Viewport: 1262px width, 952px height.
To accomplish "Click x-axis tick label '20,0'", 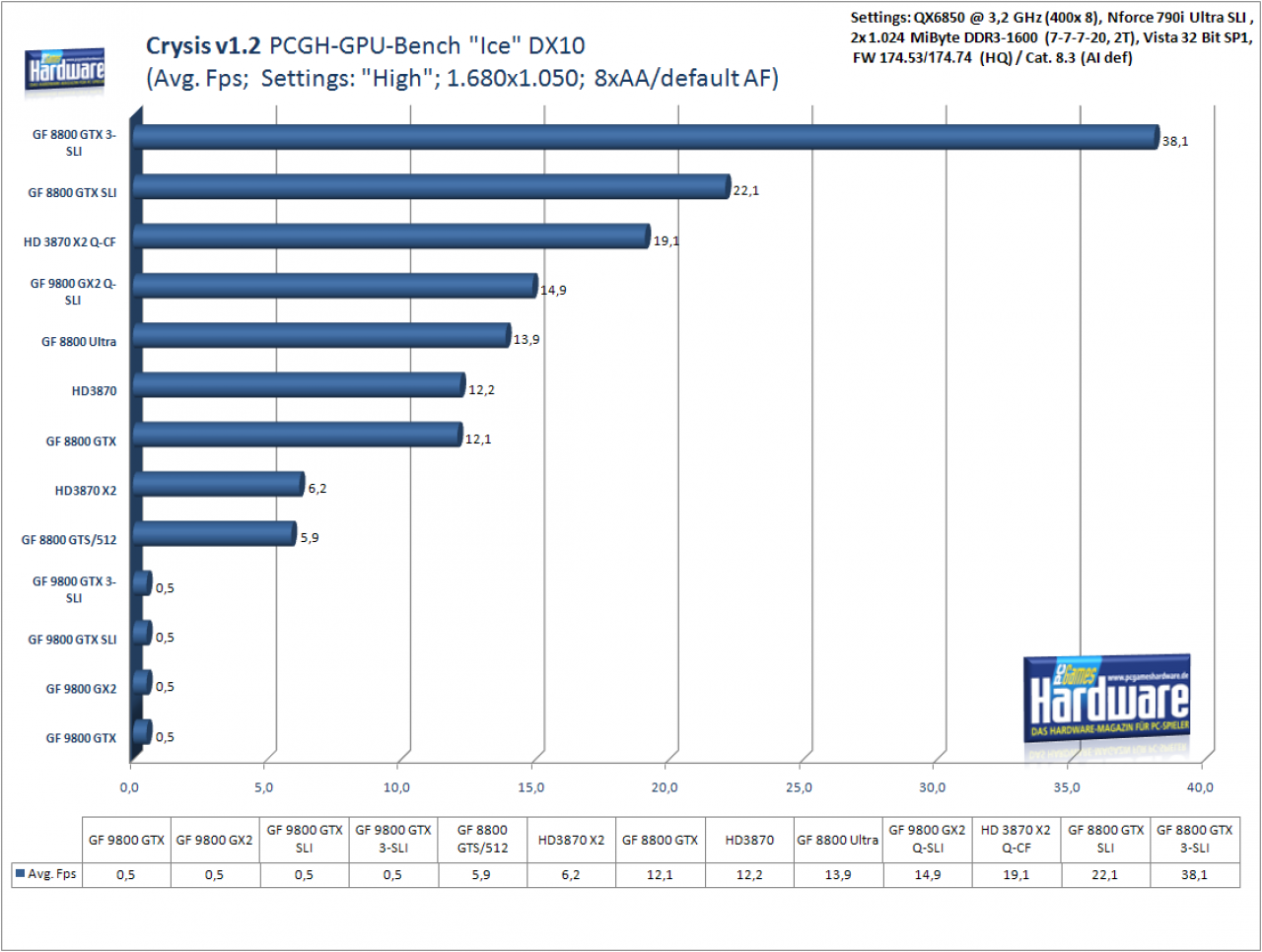I will (665, 787).
